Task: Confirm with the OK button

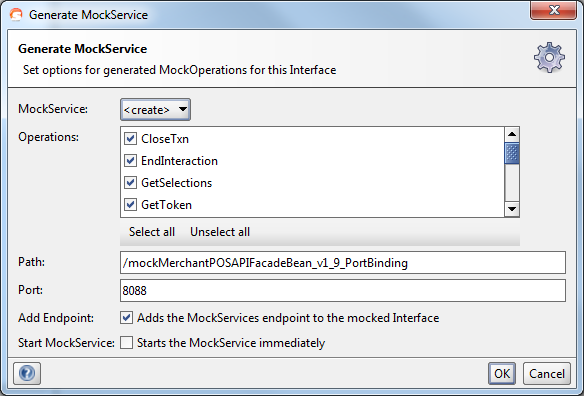Action: [x=502, y=373]
